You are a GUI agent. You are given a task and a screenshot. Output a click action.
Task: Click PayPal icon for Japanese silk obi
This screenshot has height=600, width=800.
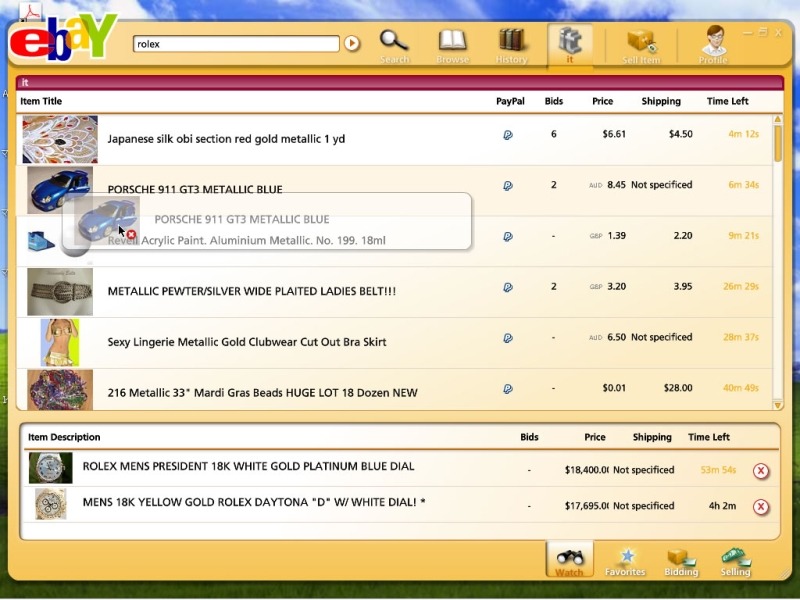[x=508, y=135]
